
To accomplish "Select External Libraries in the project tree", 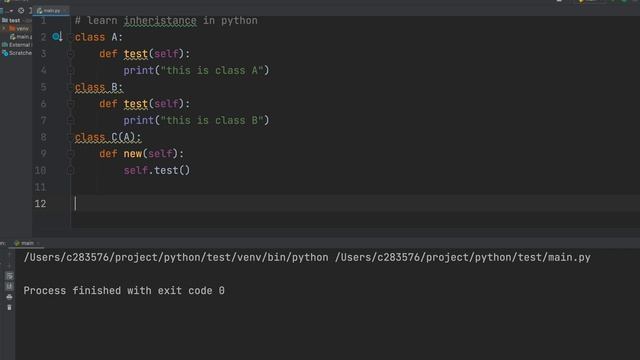I will pos(17,45).
